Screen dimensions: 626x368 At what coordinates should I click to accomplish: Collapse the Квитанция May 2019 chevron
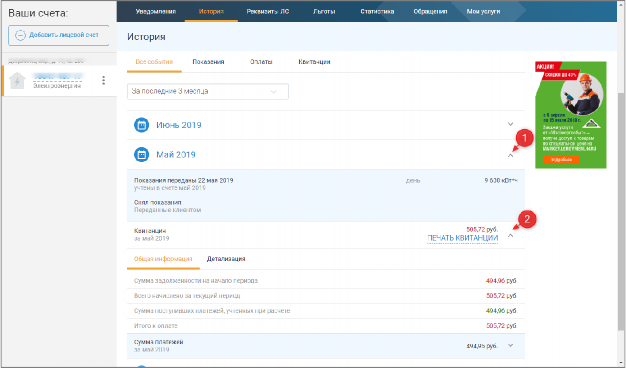(510, 235)
